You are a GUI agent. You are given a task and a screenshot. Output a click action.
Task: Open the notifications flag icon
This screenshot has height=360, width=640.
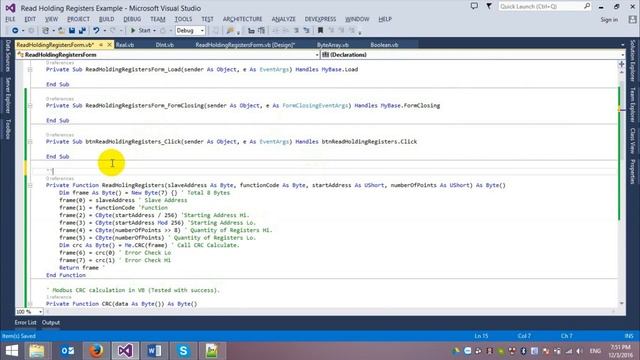tap(489, 6)
